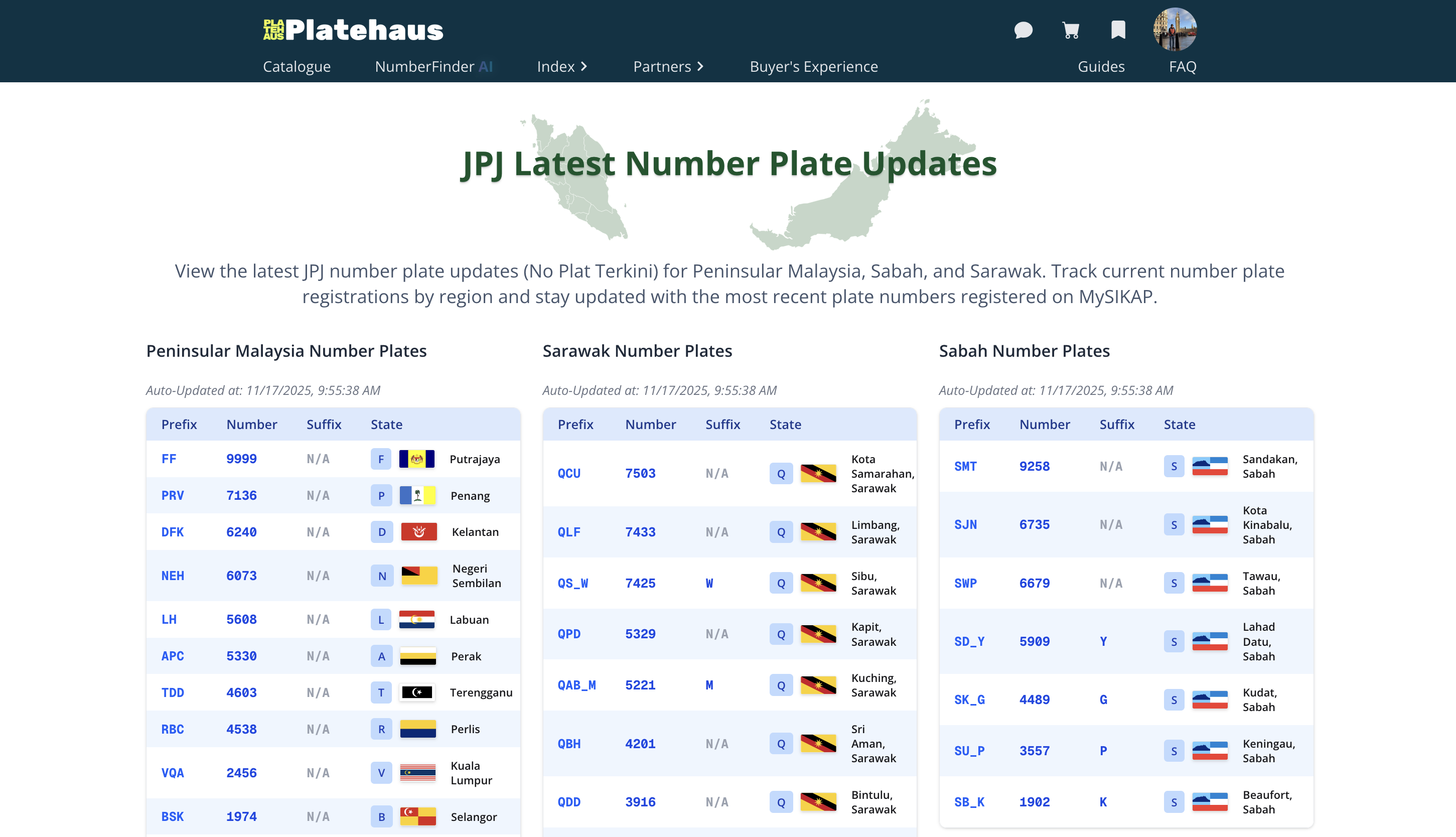Image resolution: width=1456 pixels, height=837 pixels.
Task: Expand the Partners dropdown menu
Action: tap(668, 67)
